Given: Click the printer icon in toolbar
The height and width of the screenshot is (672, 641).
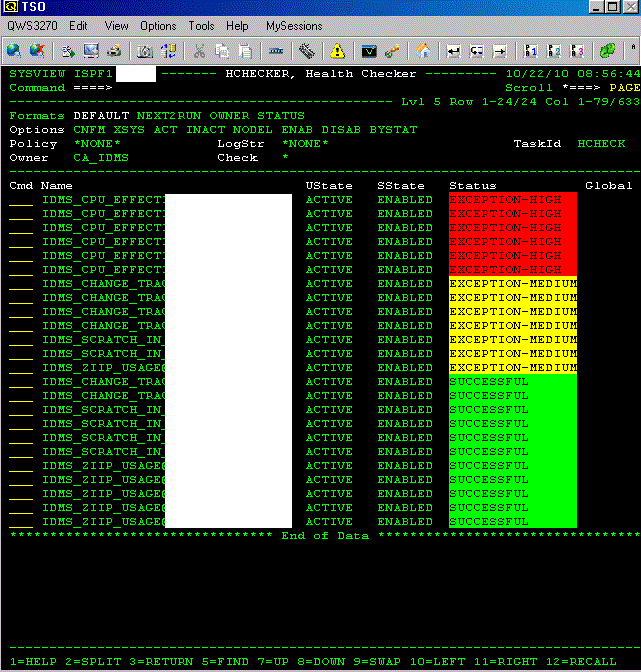Looking at the screenshot, I should point(114,50).
